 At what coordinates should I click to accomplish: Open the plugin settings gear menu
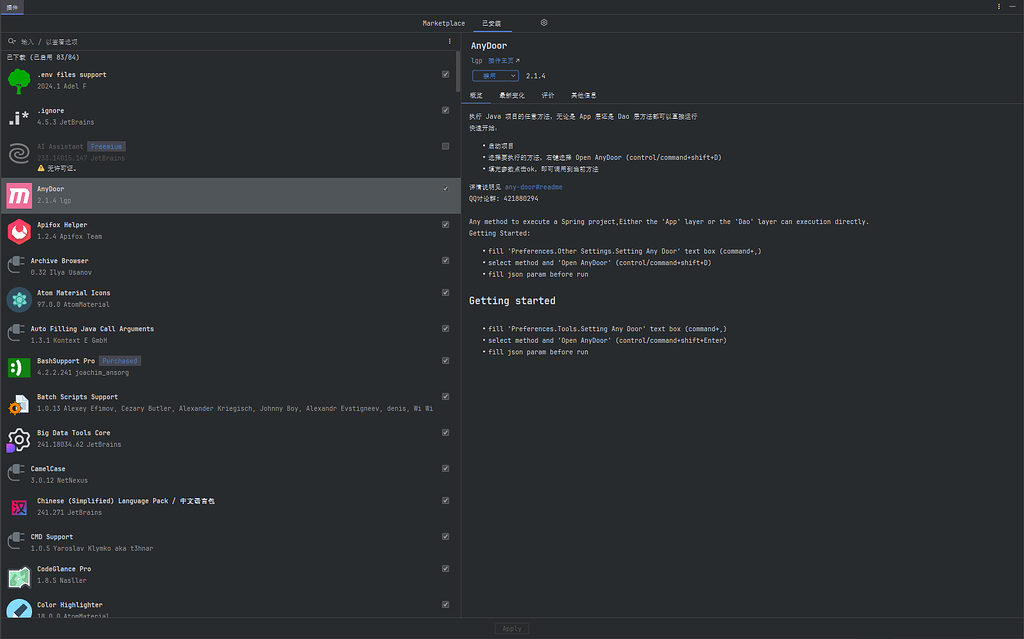tap(544, 22)
